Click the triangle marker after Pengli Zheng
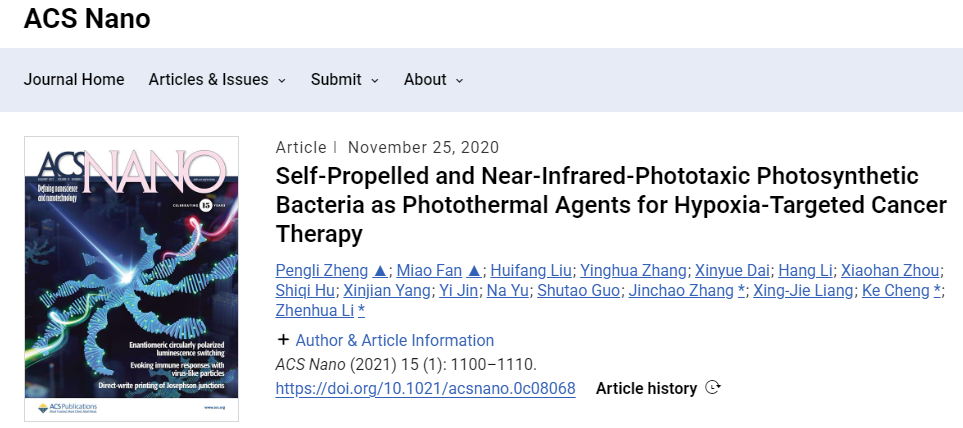Screen dimensions: 963x428 click(x=380, y=270)
